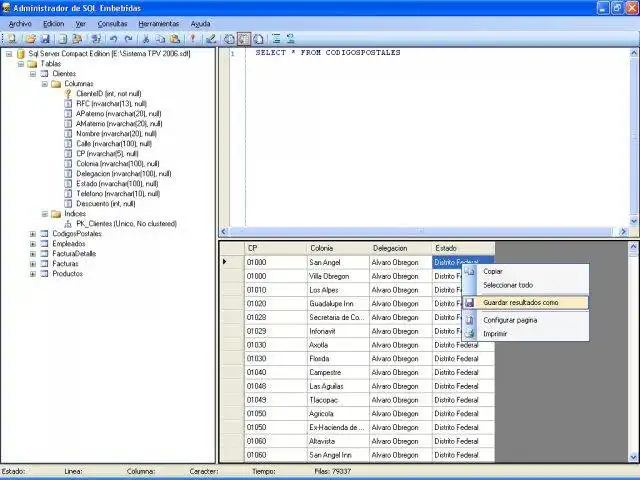Click the index icon beside PK_Clientes
Viewport: 640px width, 480px height.
pyautogui.click(x=68, y=224)
